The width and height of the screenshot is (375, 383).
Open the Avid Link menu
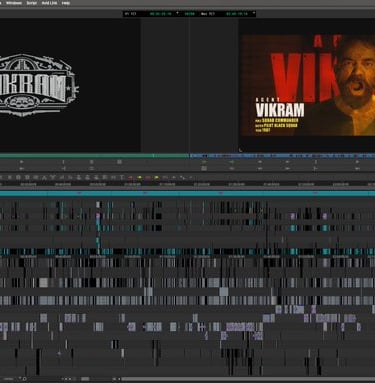49,3
